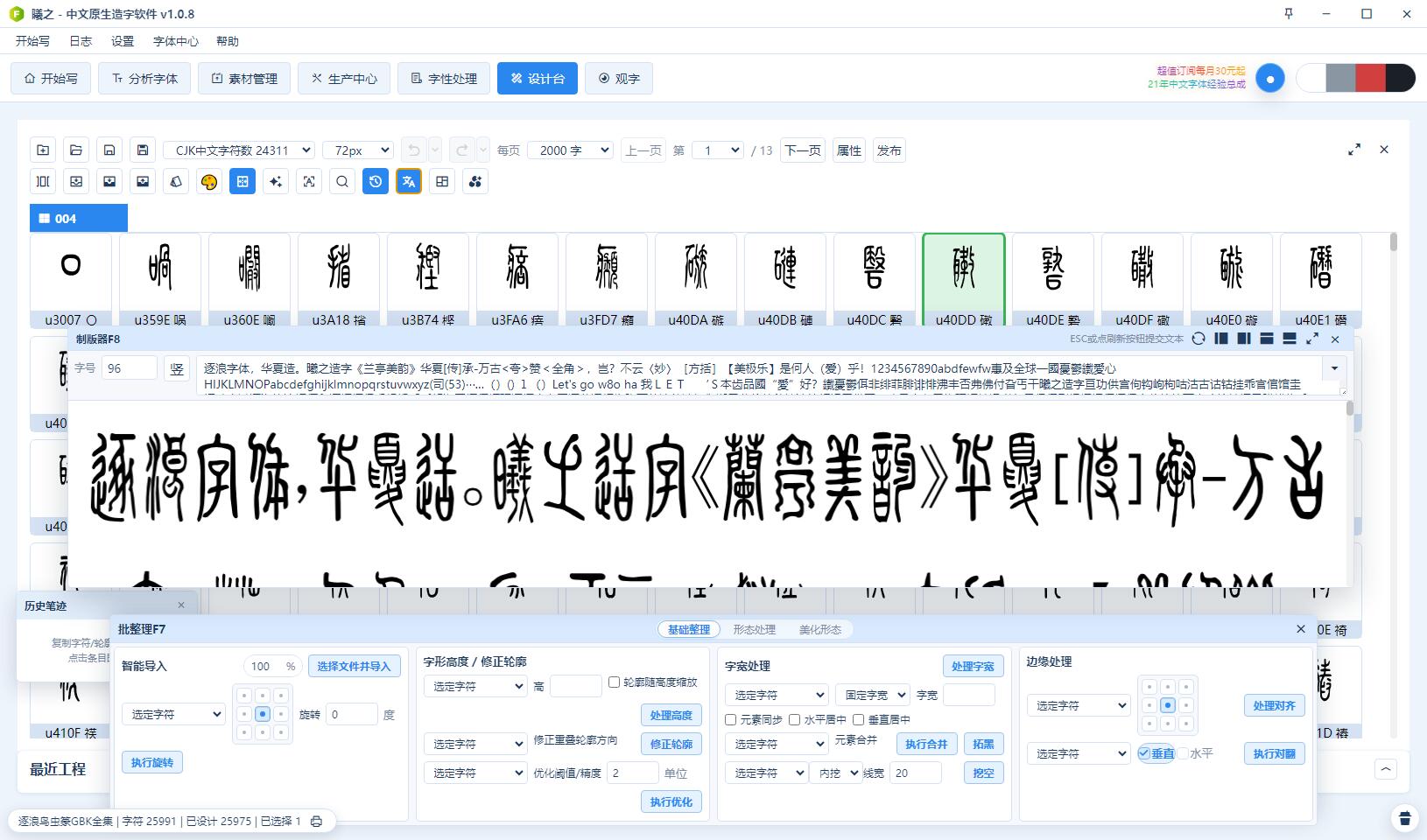
Task: Dock 制版器 panel to the left layout icon
Action: click(x=1221, y=339)
